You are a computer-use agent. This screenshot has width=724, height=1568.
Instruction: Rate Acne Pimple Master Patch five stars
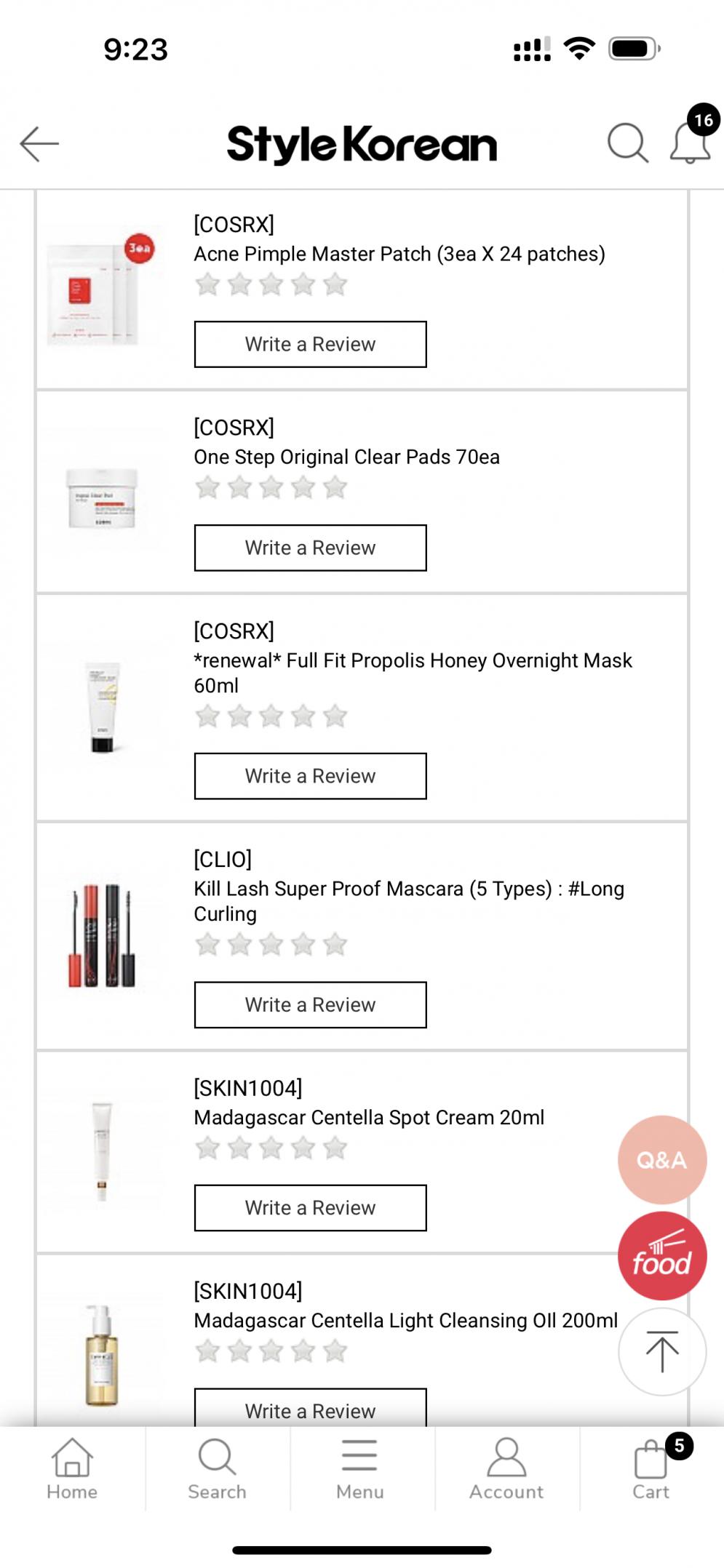tap(335, 284)
